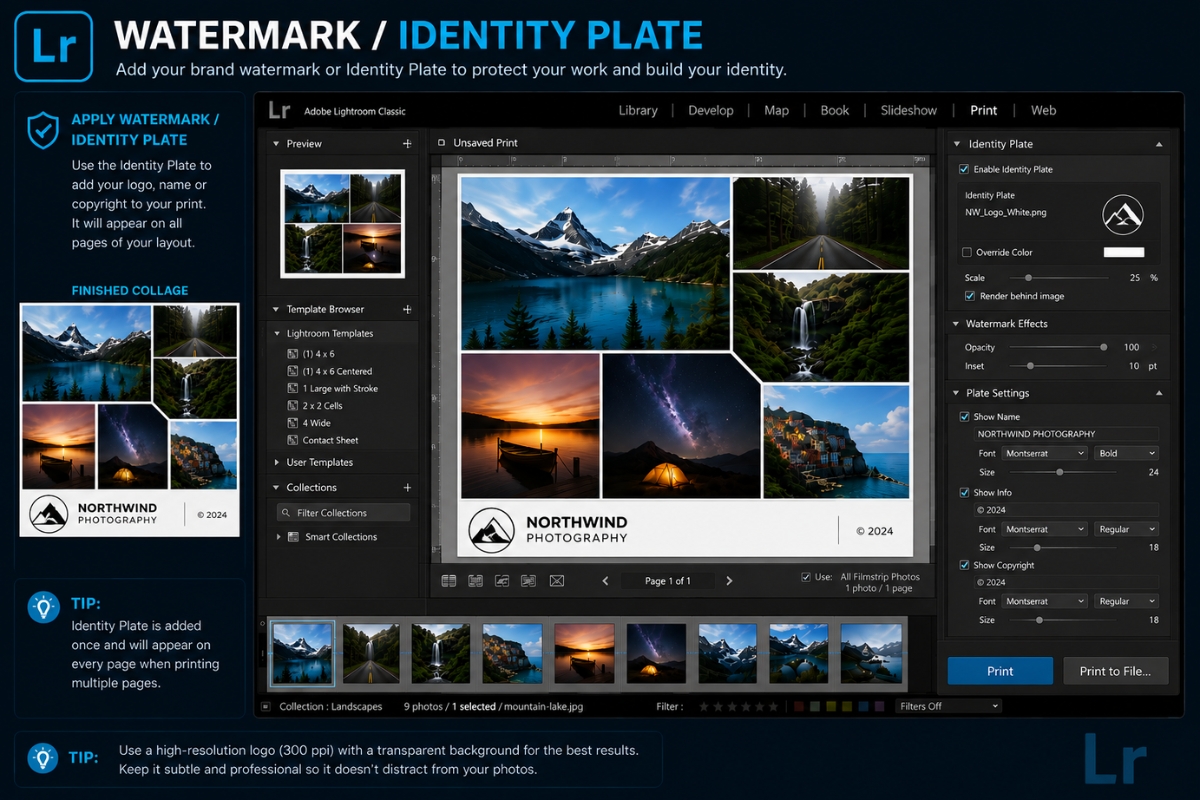1200x800 pixels.
Task: Click the blue Print button
Action: [x=1000, y=671]
